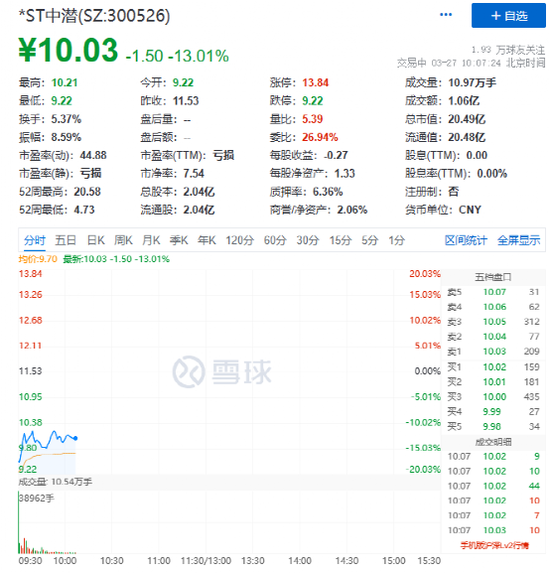Add stock to 自选 watchlist
This screenshot has height=574, width=550.
coord(508,16)
